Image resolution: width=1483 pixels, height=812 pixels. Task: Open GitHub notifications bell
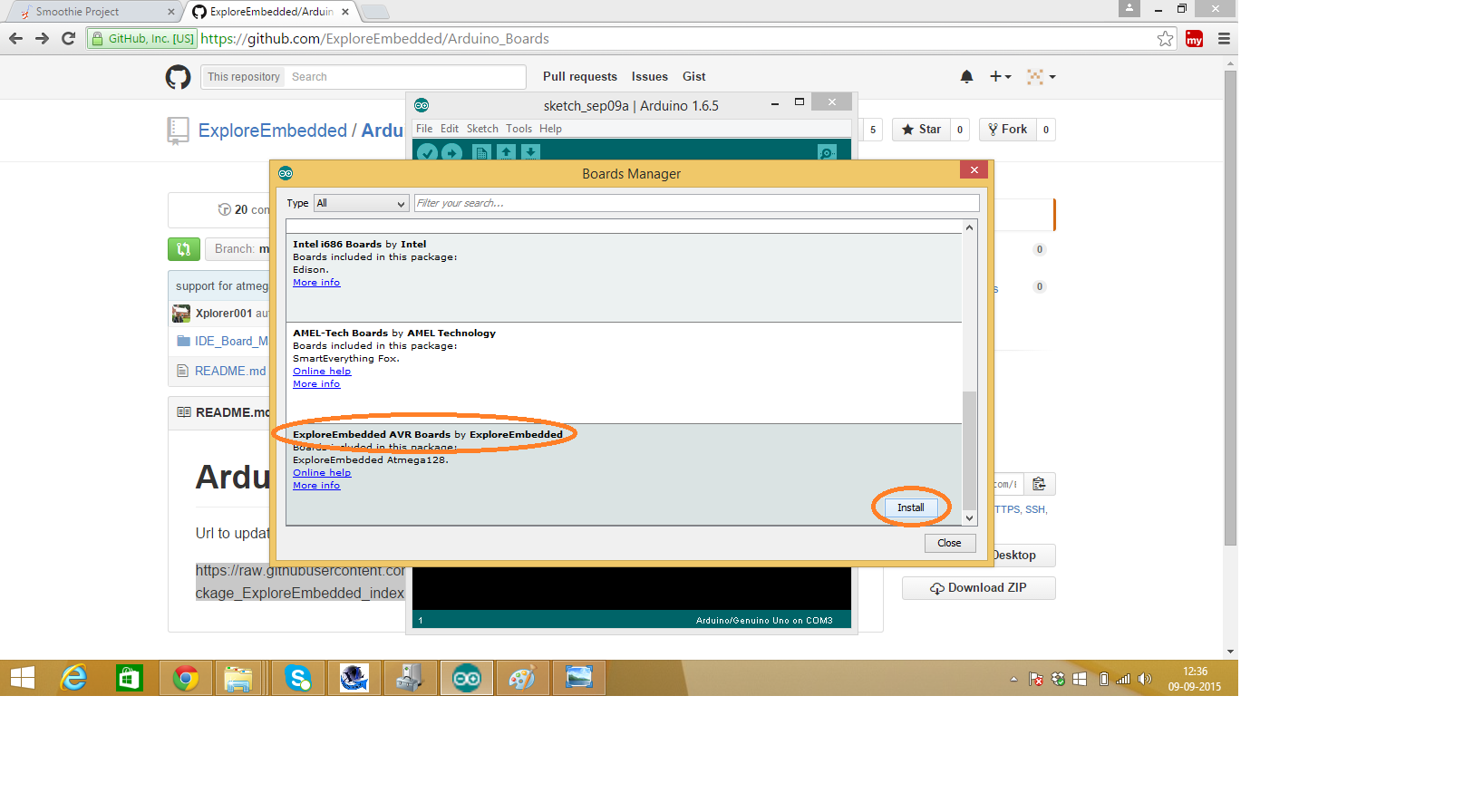click(966, 77)
